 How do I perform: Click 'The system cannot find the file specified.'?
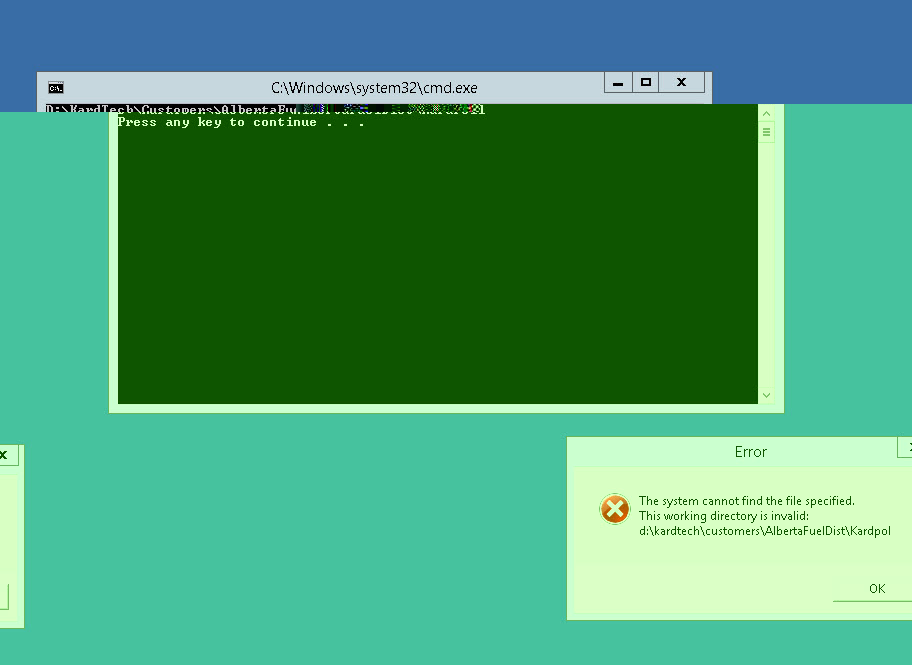click(746, 501)
